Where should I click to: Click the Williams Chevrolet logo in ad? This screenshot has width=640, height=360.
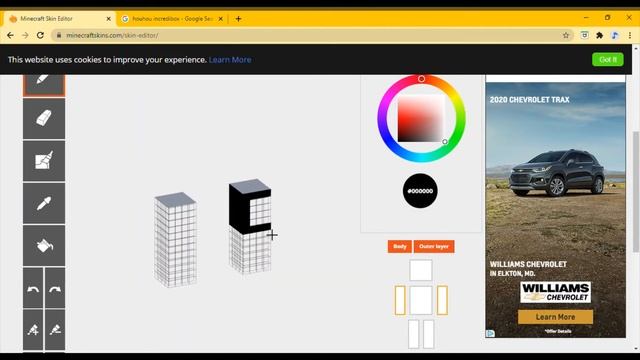(555, 292)
